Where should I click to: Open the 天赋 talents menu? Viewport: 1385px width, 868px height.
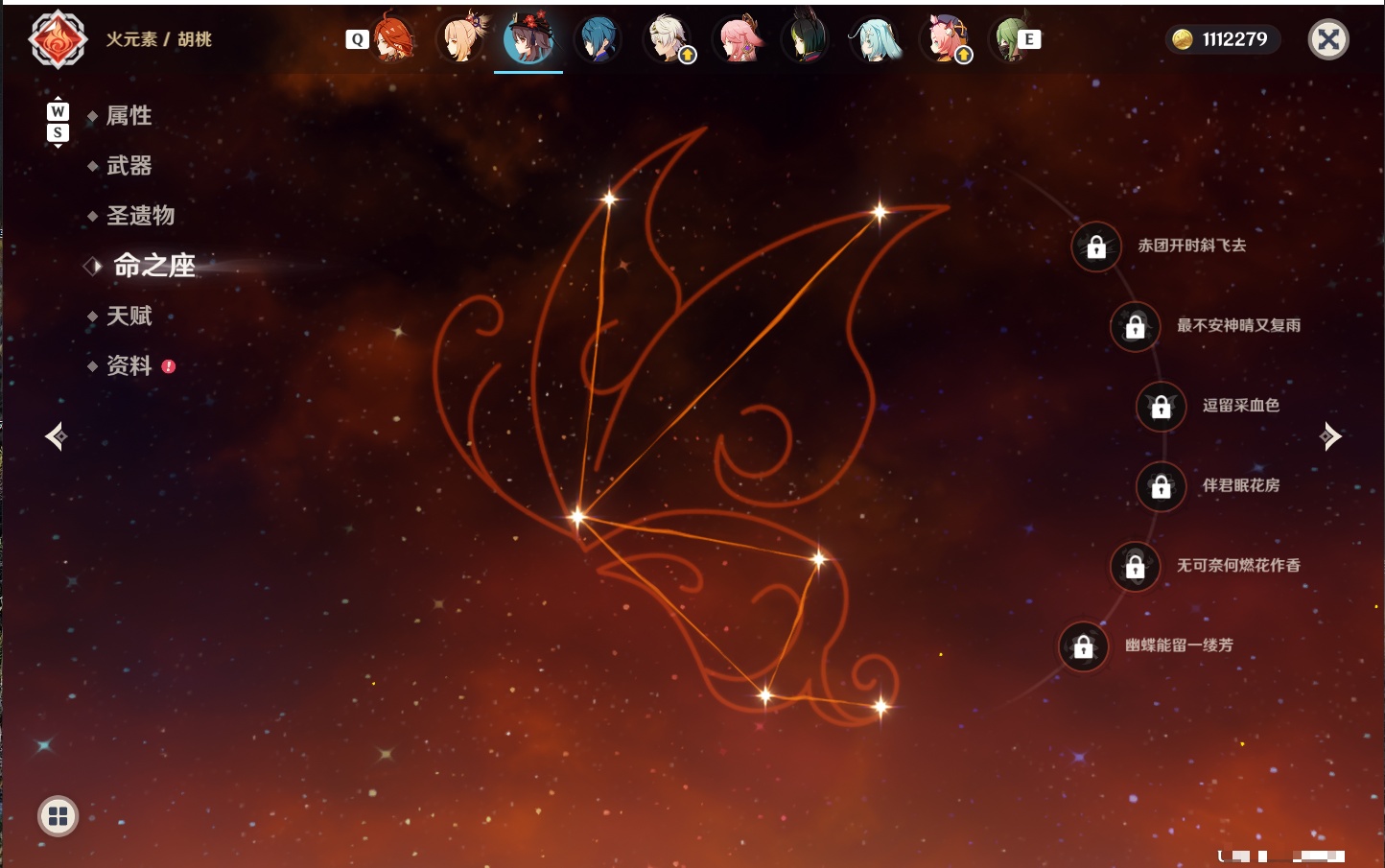[129, 316]
